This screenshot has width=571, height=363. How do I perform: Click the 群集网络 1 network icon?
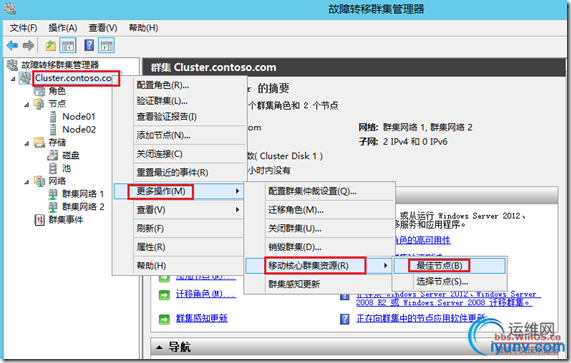(x=53, y=194)
